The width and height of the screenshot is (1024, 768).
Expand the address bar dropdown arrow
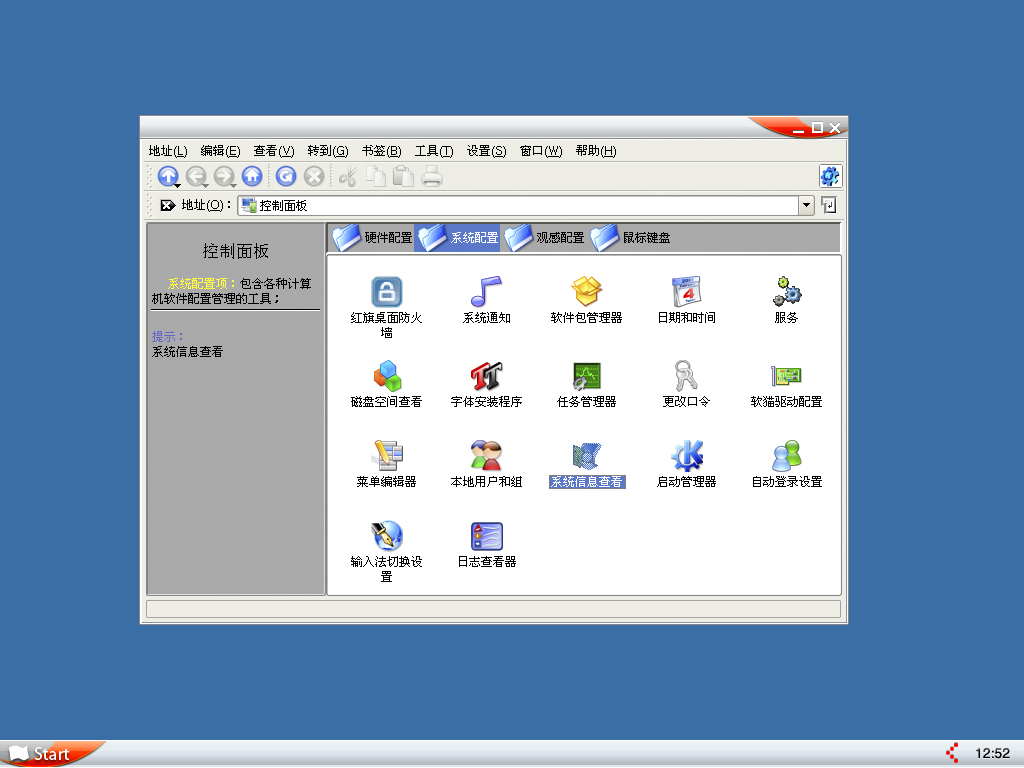coord(807,206)
